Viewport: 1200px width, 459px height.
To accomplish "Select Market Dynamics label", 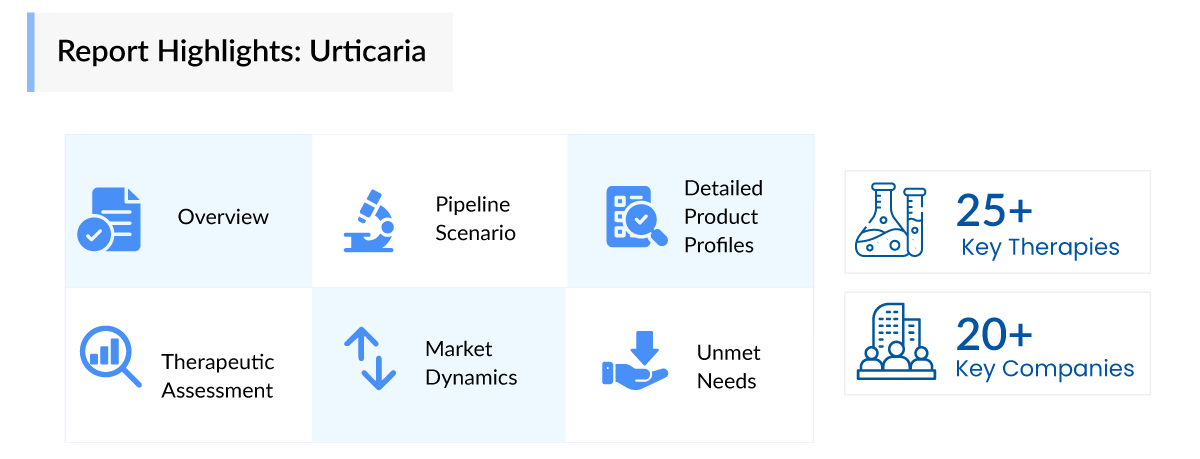I will tap(471, 363).
